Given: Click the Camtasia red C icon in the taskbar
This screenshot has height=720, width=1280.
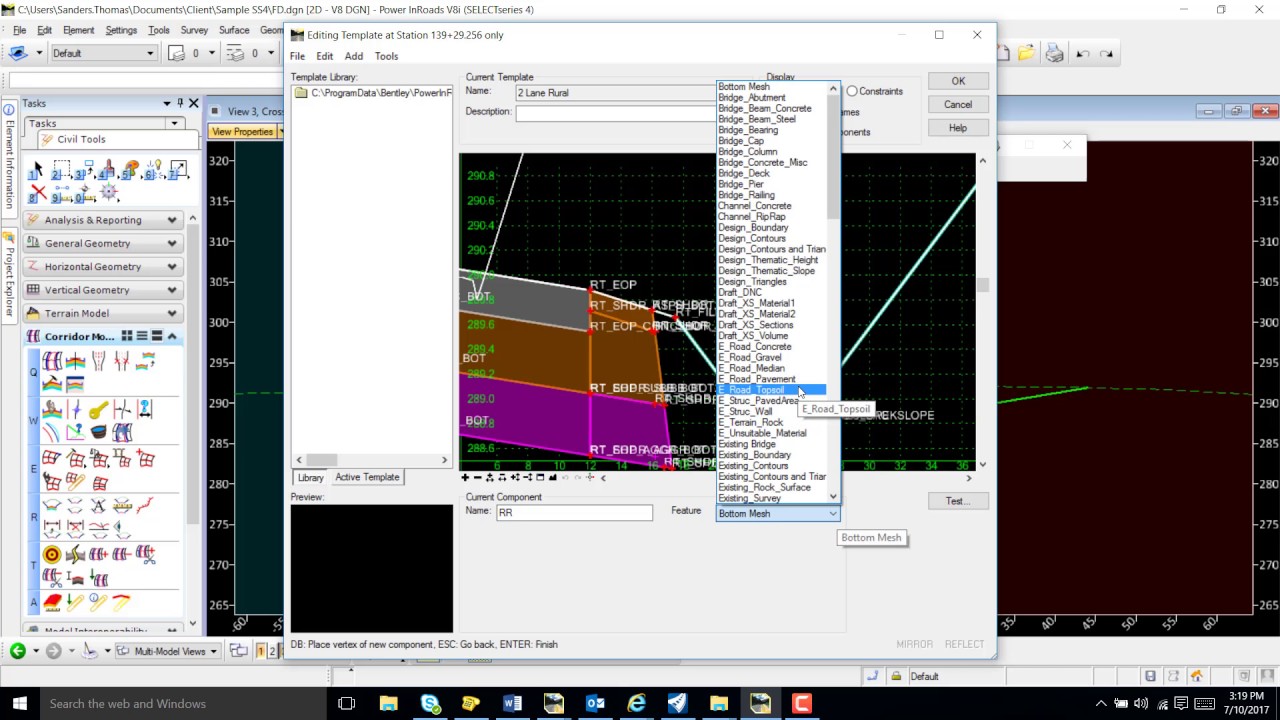Looking at the screenshot, I should pos(801,704).
